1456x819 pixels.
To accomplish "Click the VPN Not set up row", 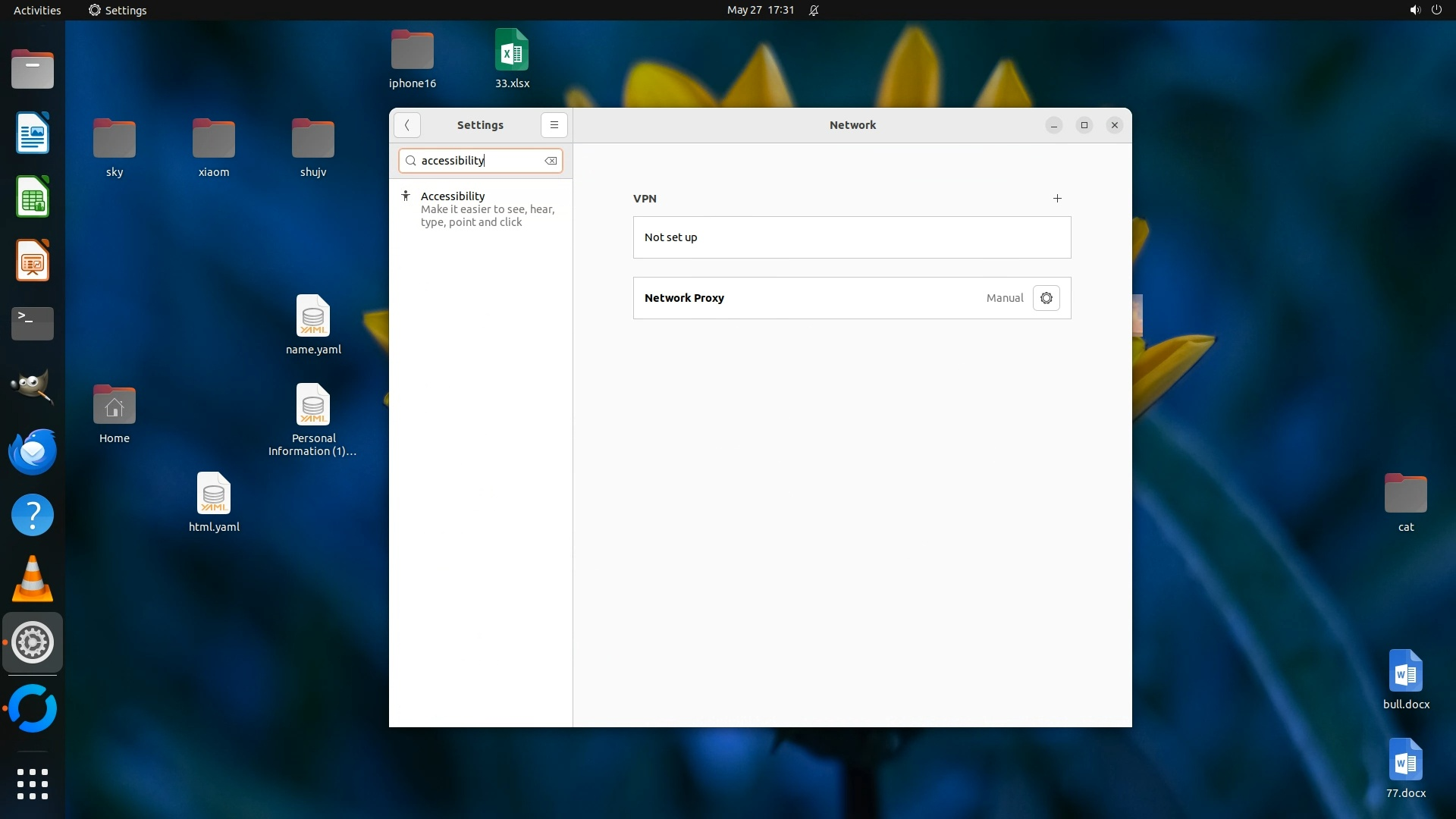I will pyautogui.click(x=852, y=237).
